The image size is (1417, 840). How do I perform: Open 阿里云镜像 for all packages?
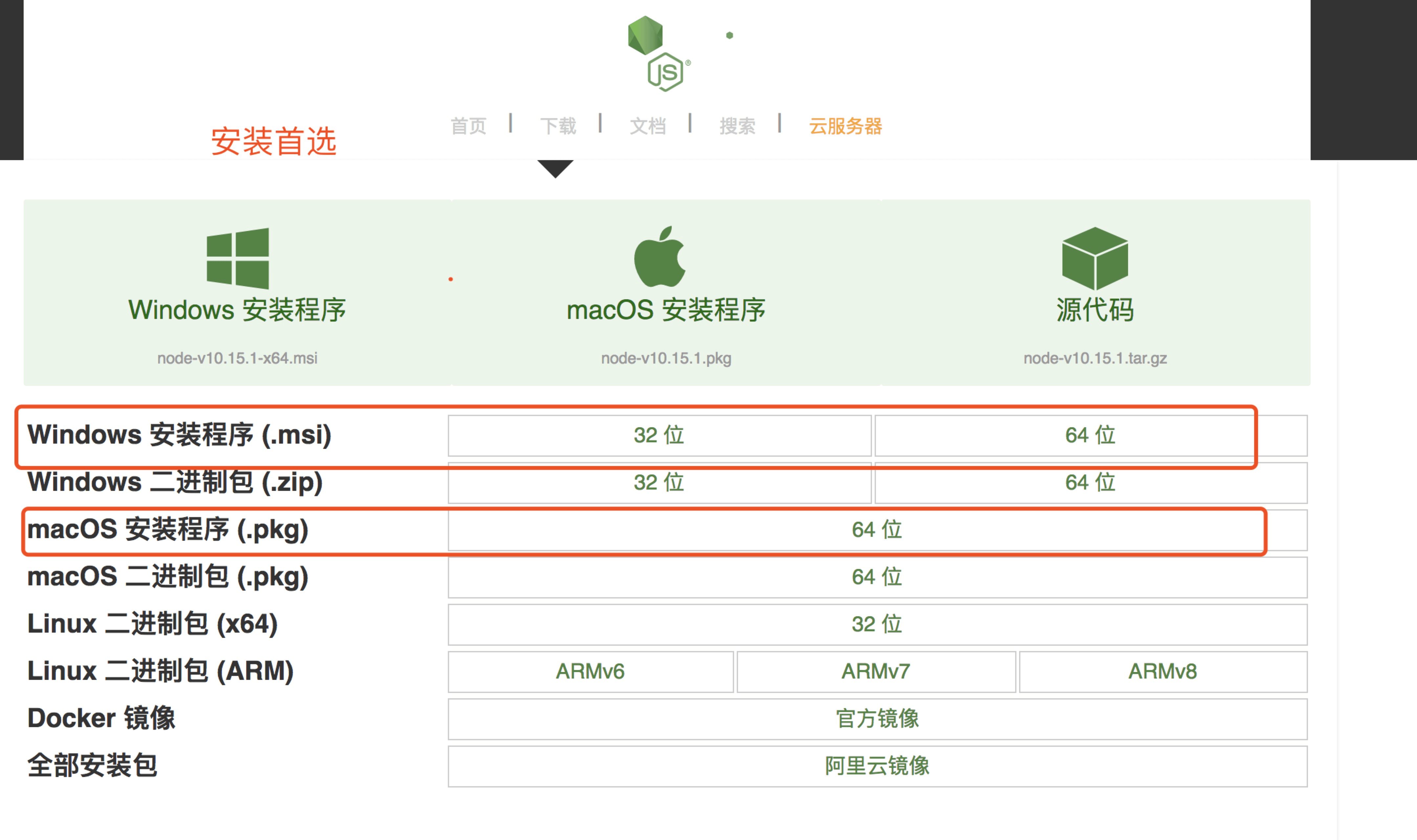coord(877,766)
